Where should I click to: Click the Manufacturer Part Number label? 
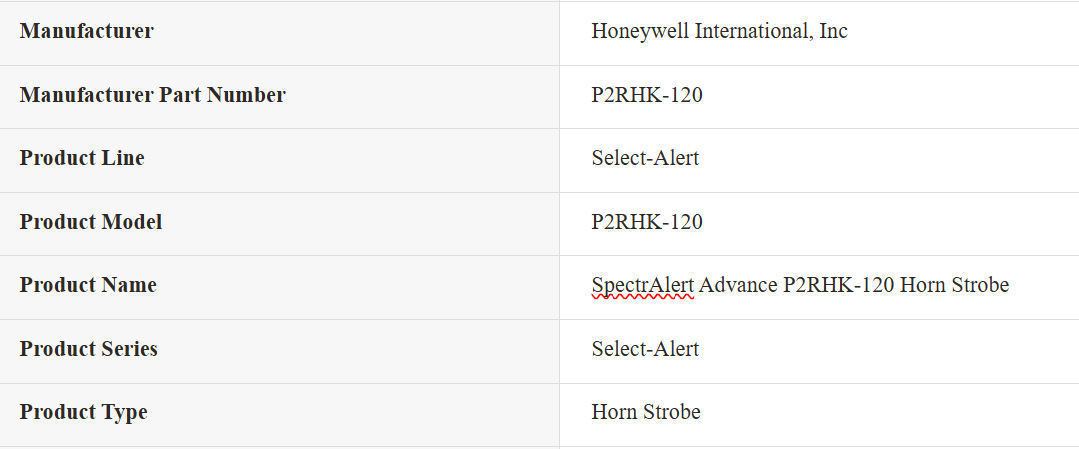tap(152, 95)
